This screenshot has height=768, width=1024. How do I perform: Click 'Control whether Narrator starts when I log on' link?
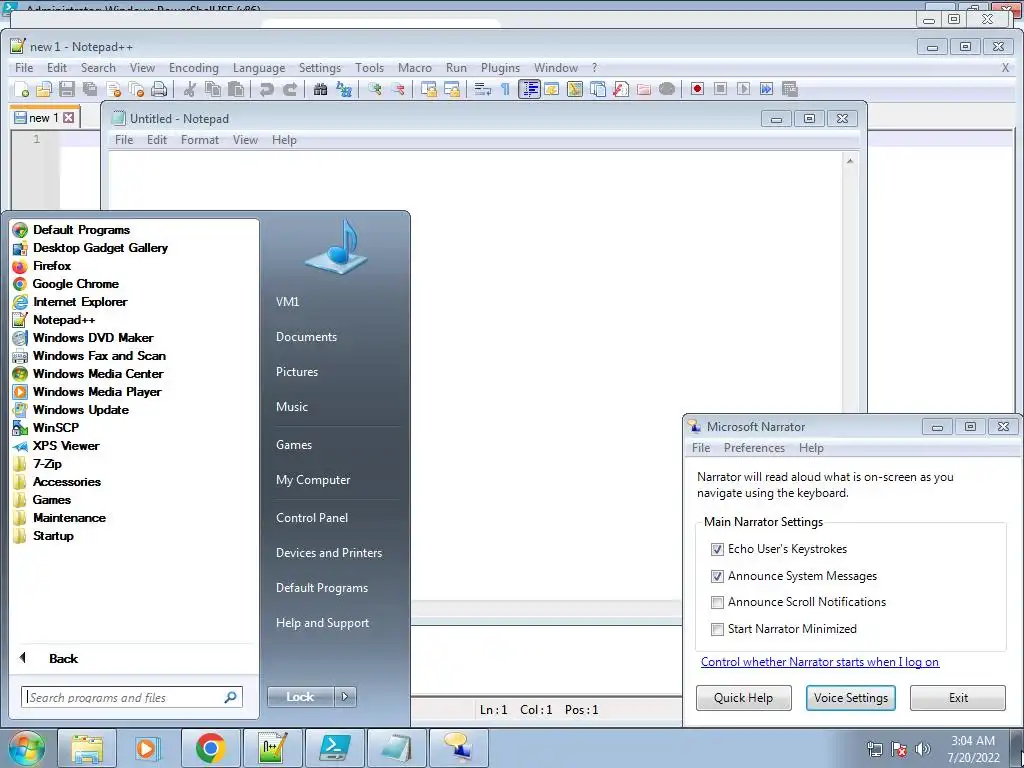point(820,662)
